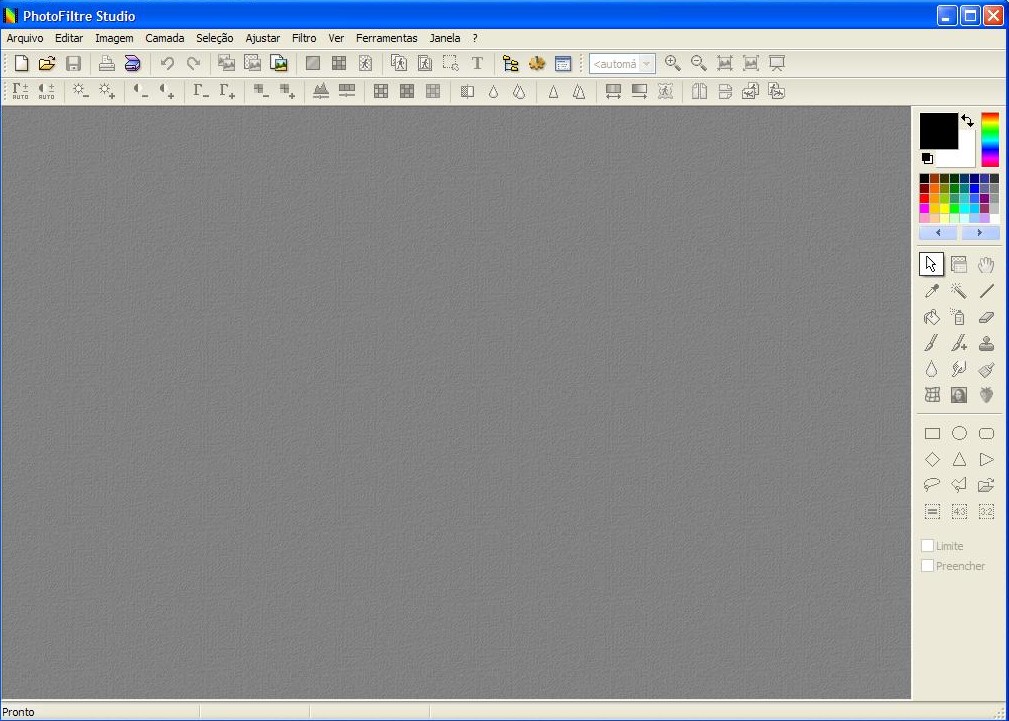Select the polygon selection tool
The width and height of the screenshot is (1009, 721).
pos(959,485)
